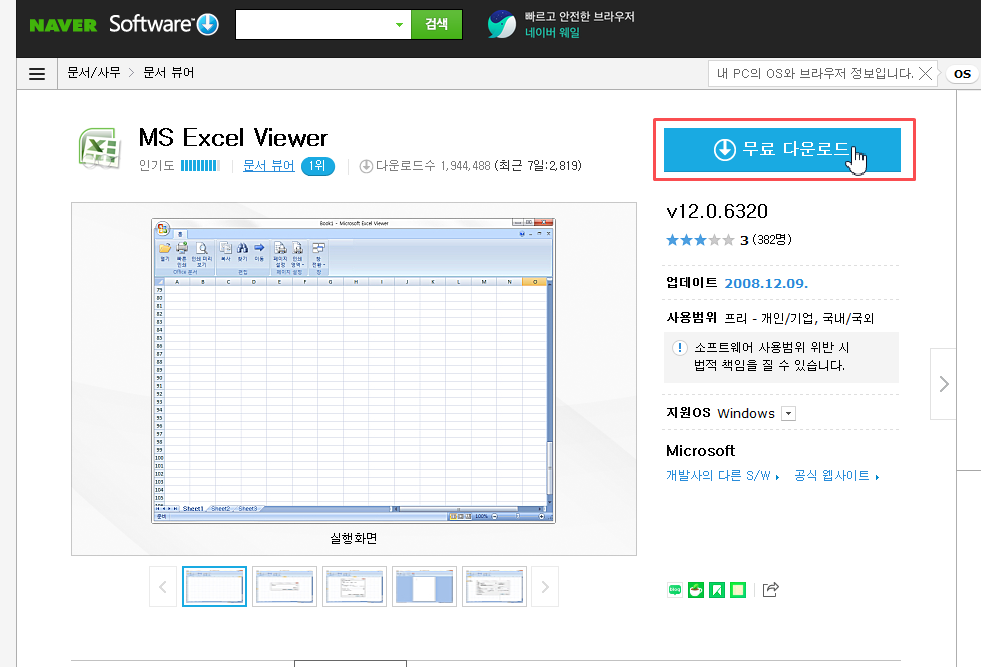Click the 무료 다운로드 button
Screen dimensions: 981x667
(782, 150)
